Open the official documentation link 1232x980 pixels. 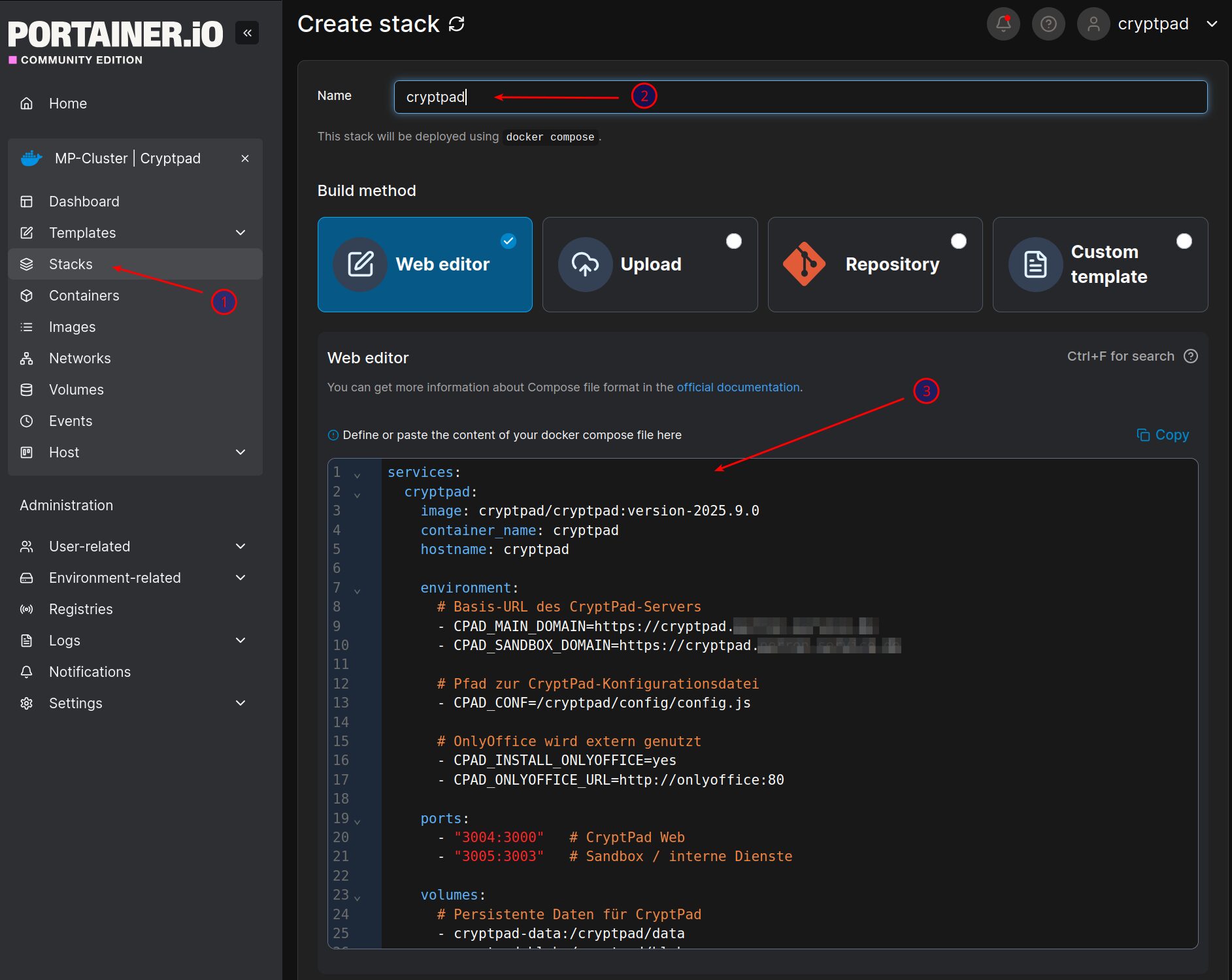(738, 387)
